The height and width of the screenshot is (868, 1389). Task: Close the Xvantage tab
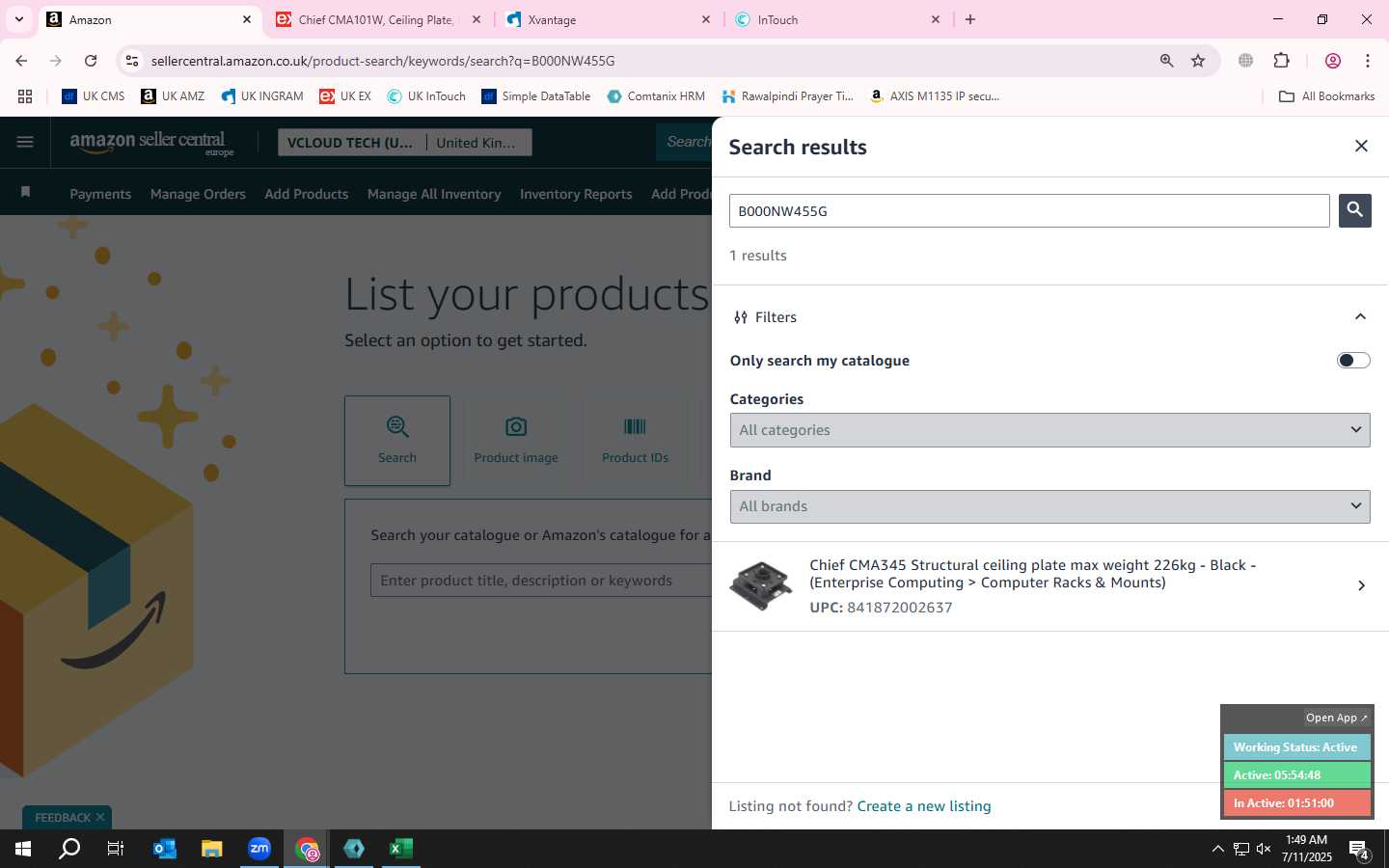(705, 19)
